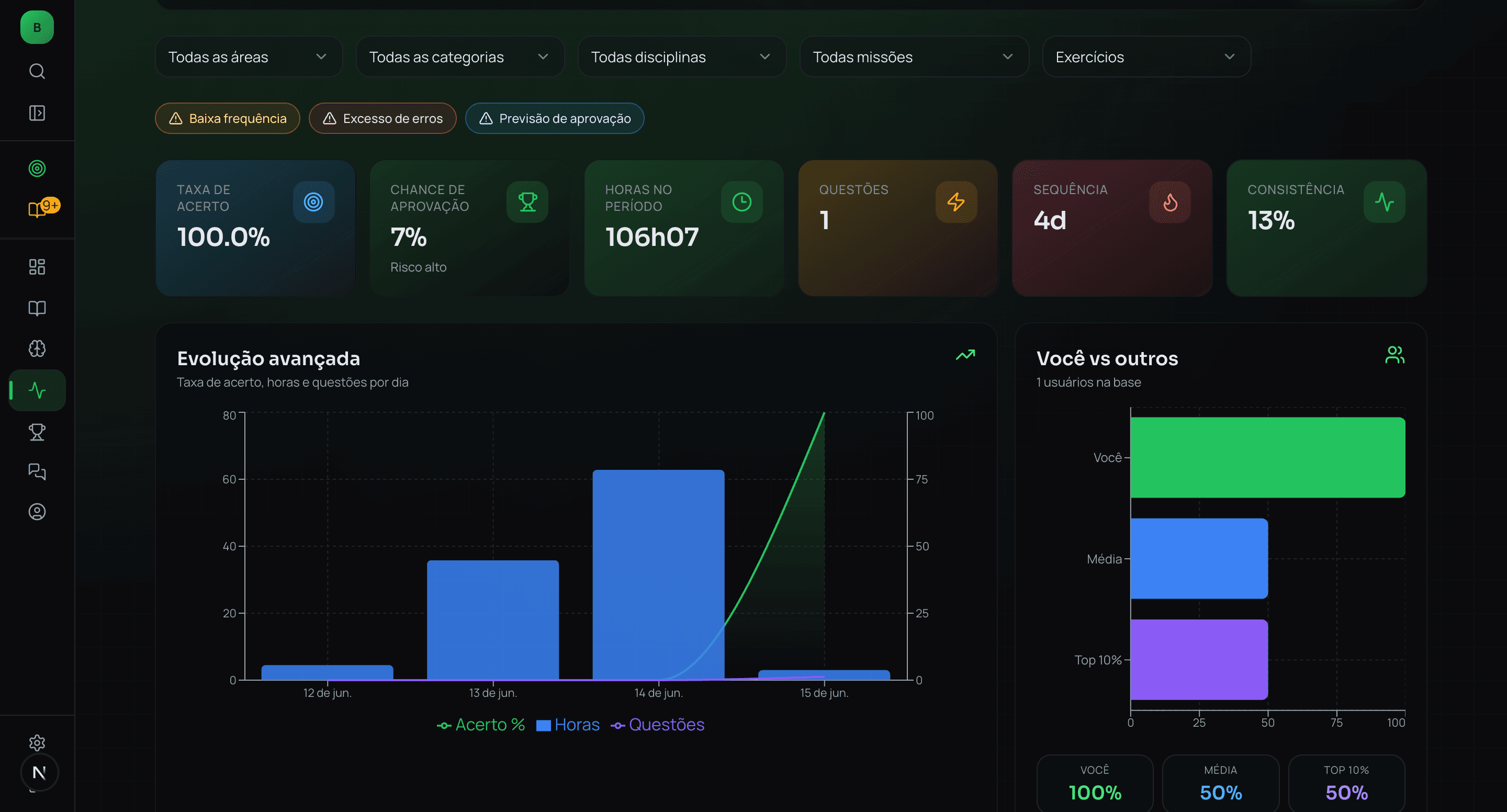The width and height of the screenshot is (1507, 812).
Task: Toggle the Horas legend series
Action: pos(568,725)
